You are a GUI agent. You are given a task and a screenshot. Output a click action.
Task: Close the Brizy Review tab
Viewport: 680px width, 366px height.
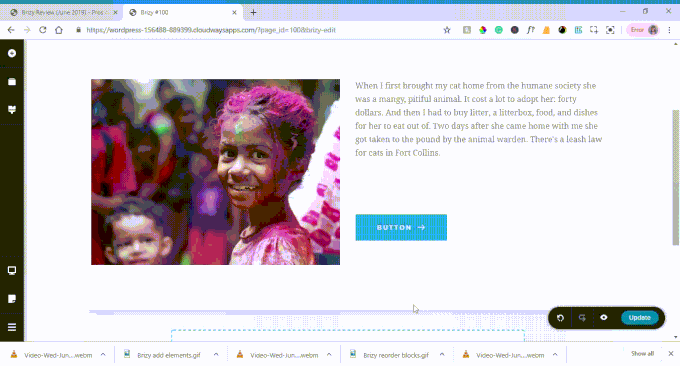115,13
